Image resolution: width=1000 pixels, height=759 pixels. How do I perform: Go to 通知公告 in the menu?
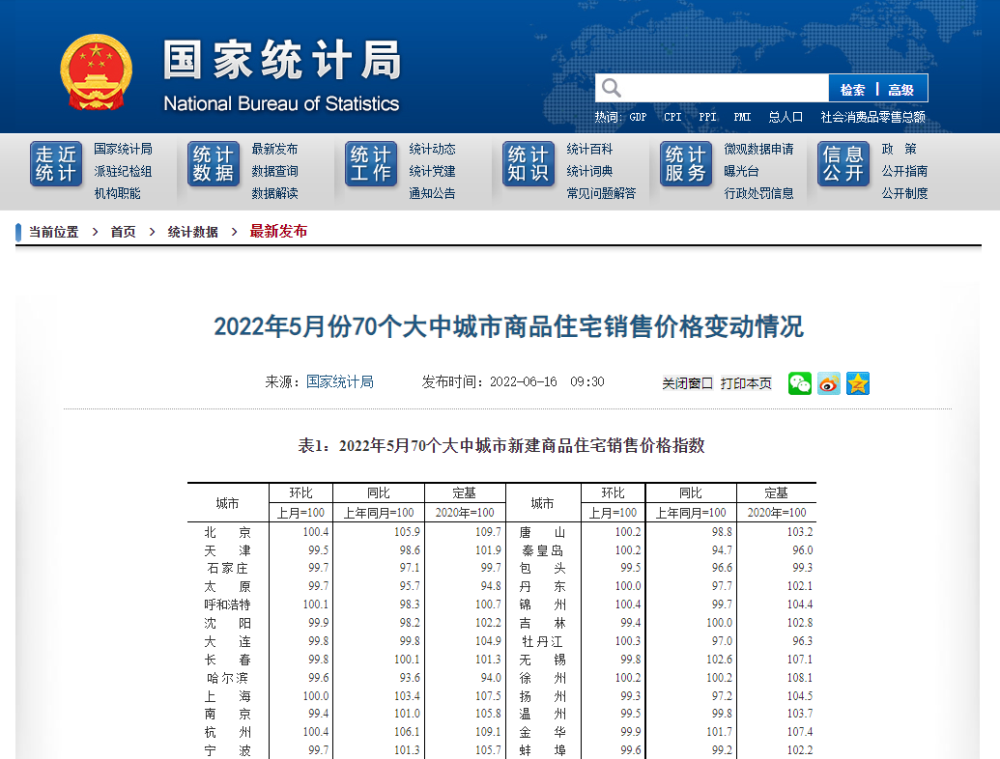432,193
